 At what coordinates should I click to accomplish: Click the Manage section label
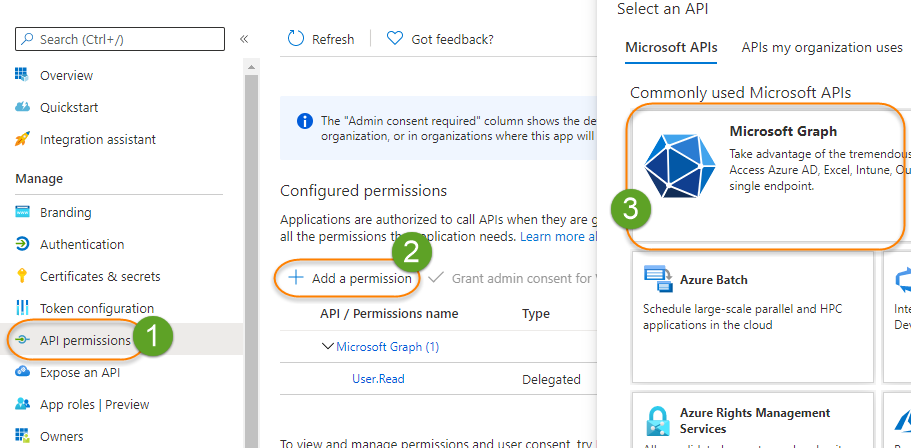(39, 178)
